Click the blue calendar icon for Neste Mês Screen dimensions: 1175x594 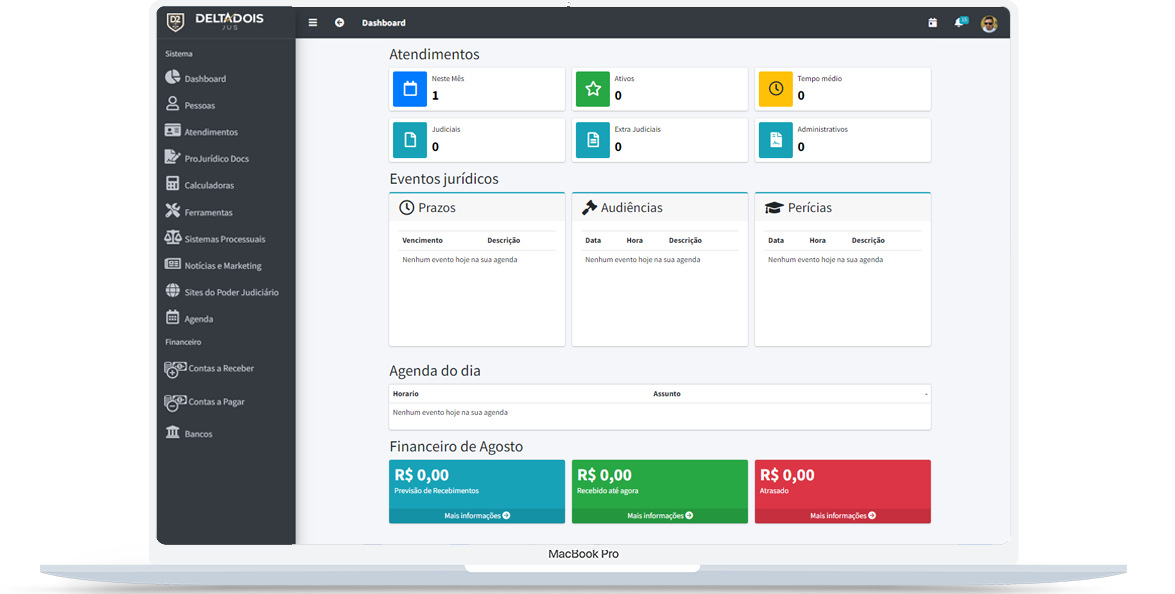pos(410,89)
